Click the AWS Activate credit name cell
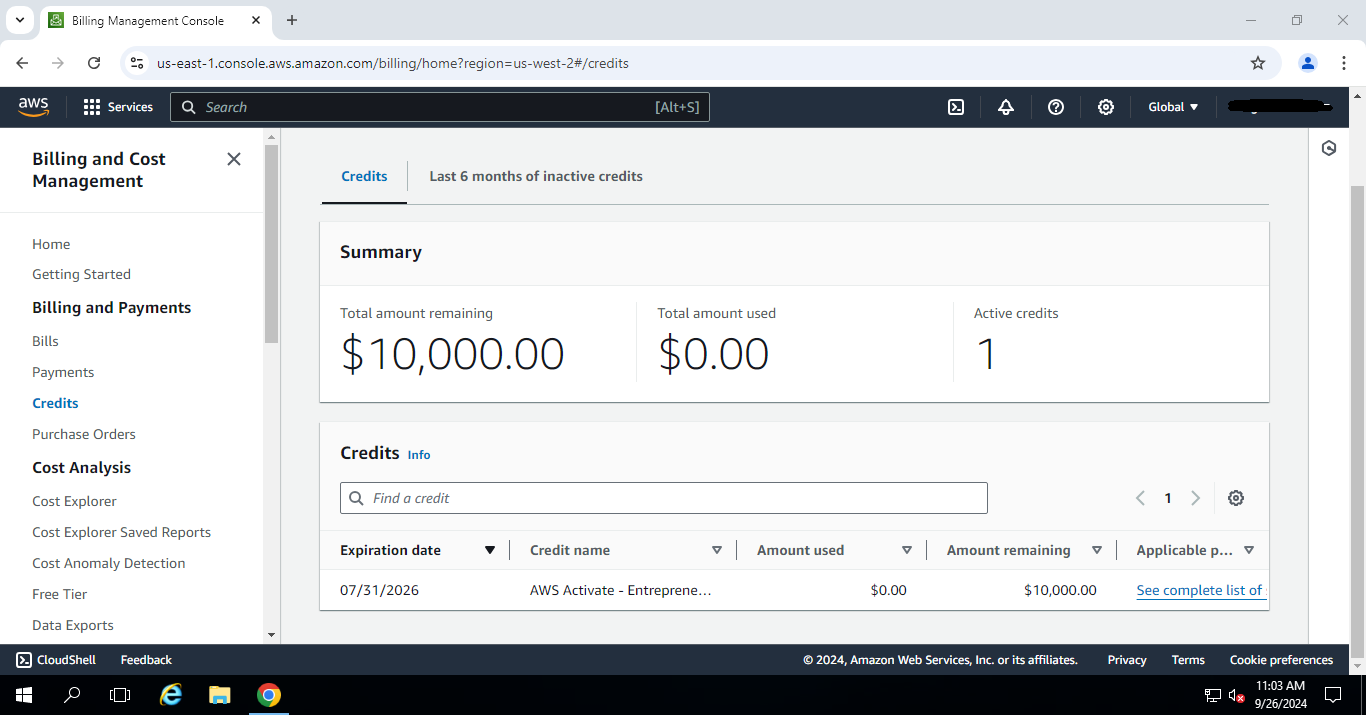Viewport: 1366px width, 715px height. click(621, 590)
